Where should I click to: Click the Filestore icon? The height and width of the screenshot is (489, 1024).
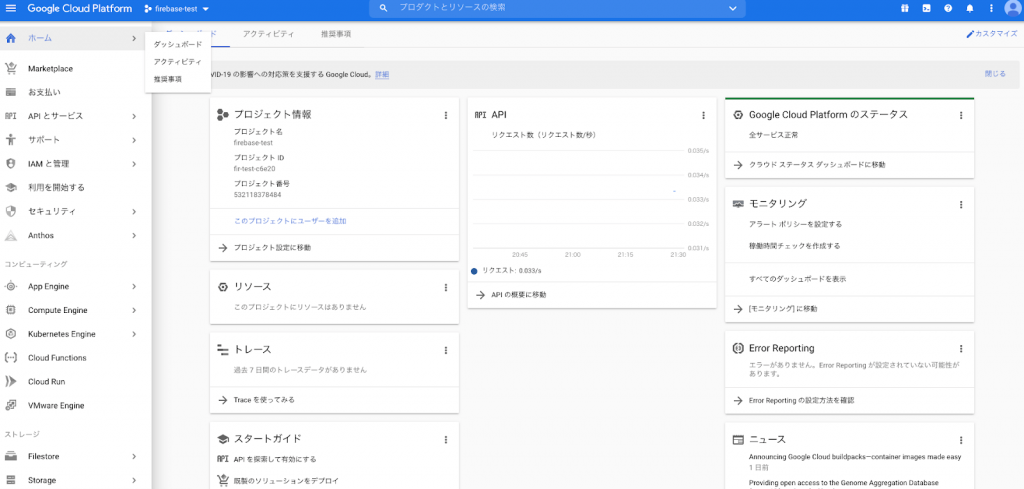click(10, 456)
